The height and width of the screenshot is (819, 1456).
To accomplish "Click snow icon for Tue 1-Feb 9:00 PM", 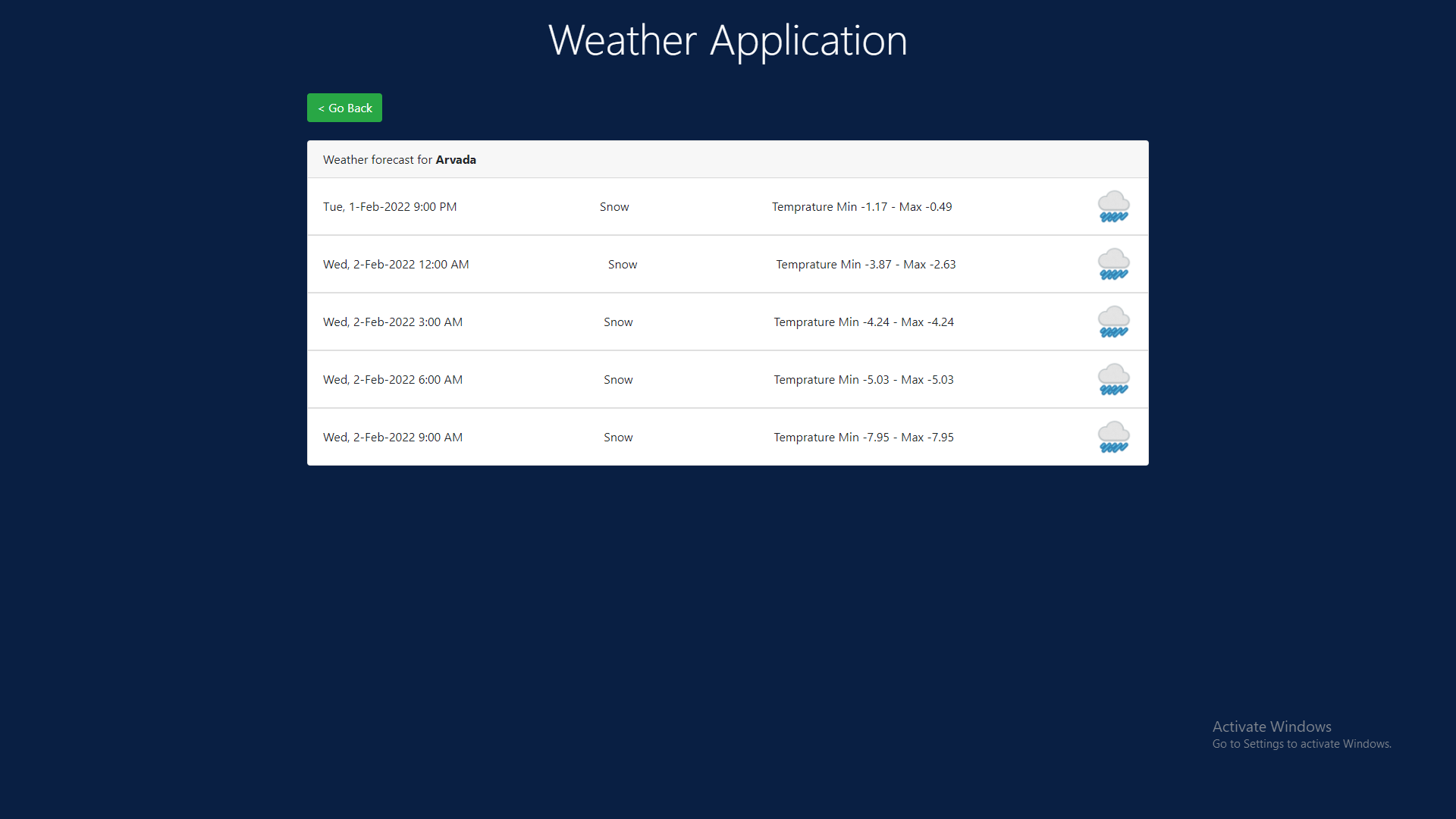I will pos(1113,206).
